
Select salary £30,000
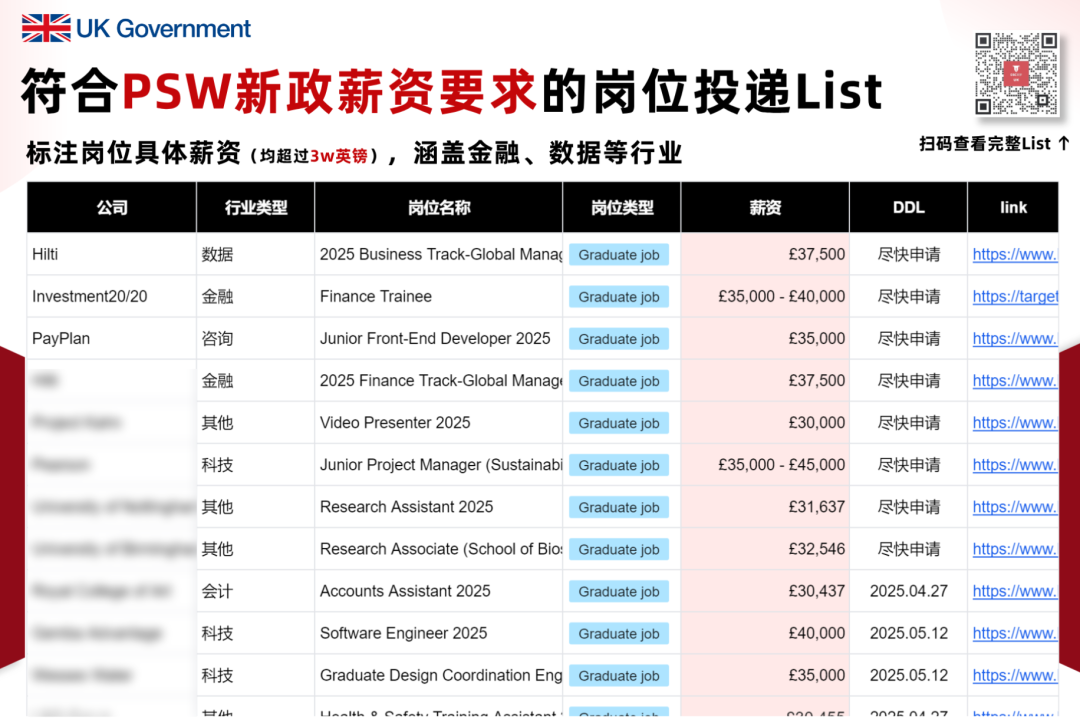click(817, 422)
